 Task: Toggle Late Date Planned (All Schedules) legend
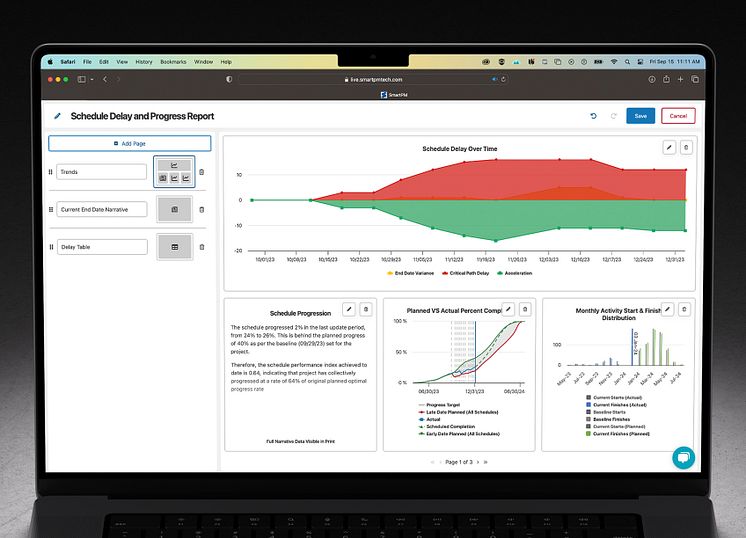tap(458, 412)
